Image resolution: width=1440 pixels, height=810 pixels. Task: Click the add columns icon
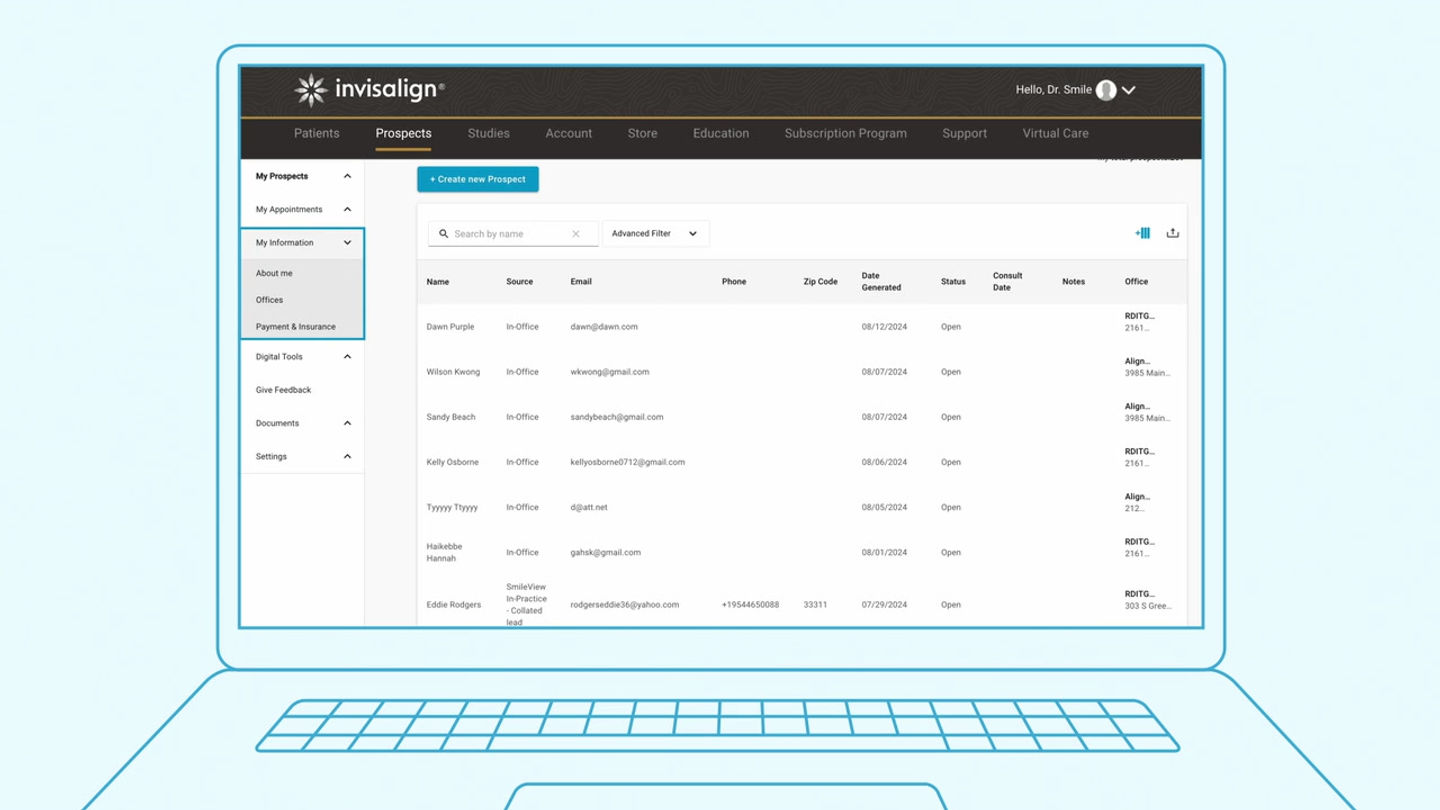1142,233
